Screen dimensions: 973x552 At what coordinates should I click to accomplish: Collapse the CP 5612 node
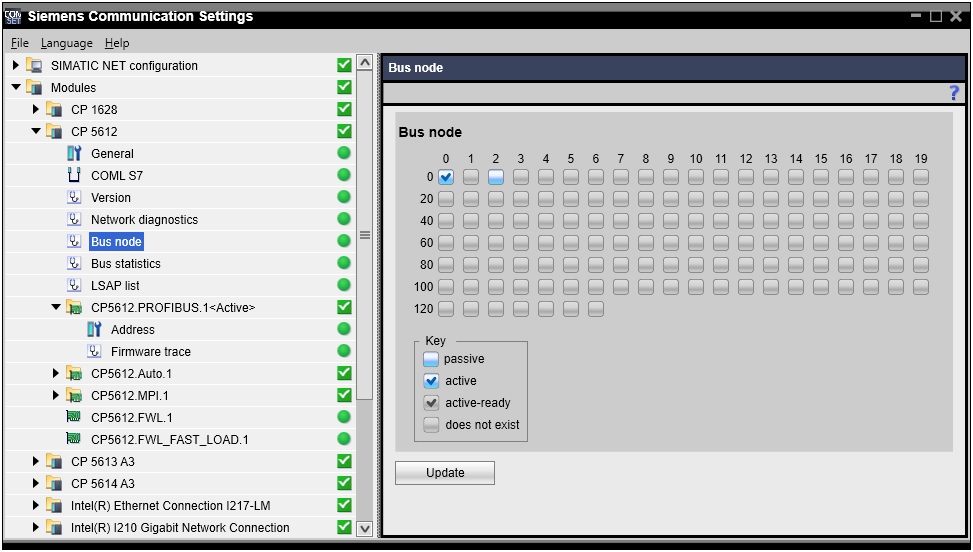pyautogui.click(x=36, y=131)
